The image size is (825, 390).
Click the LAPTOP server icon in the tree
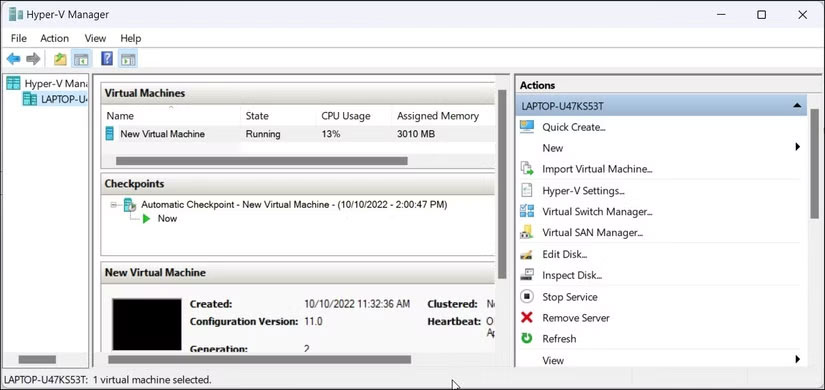30,99
